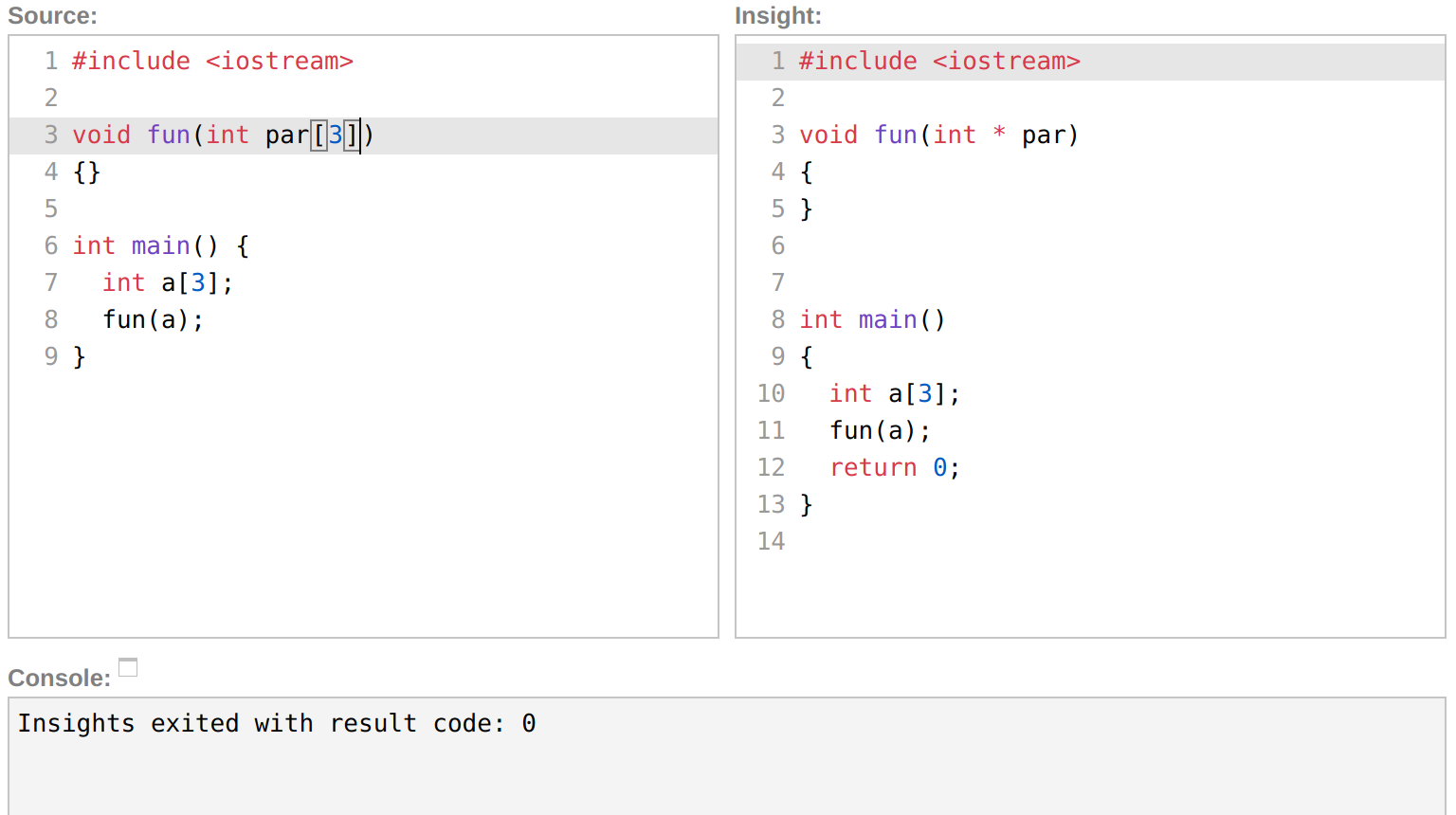Click 'fun(a);' line in Source editor
Screen dimensions: 1456x815
point(153,320)
